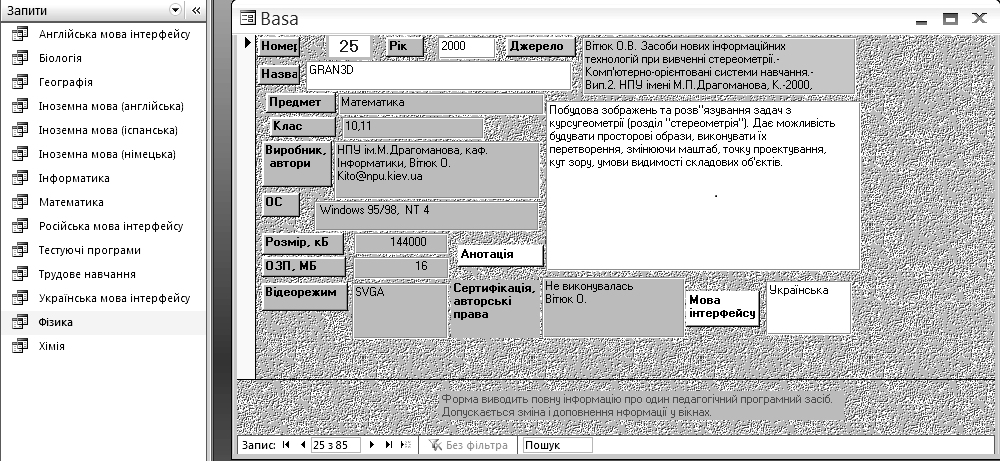The image size is (1000, 461).
Task: Go to the previous record
Action: tap(302, 445)
